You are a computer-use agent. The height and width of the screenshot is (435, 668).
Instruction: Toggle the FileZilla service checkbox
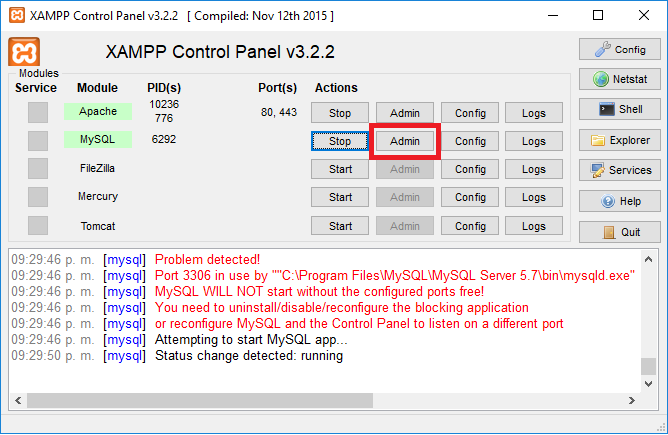(x=38, y=169)
